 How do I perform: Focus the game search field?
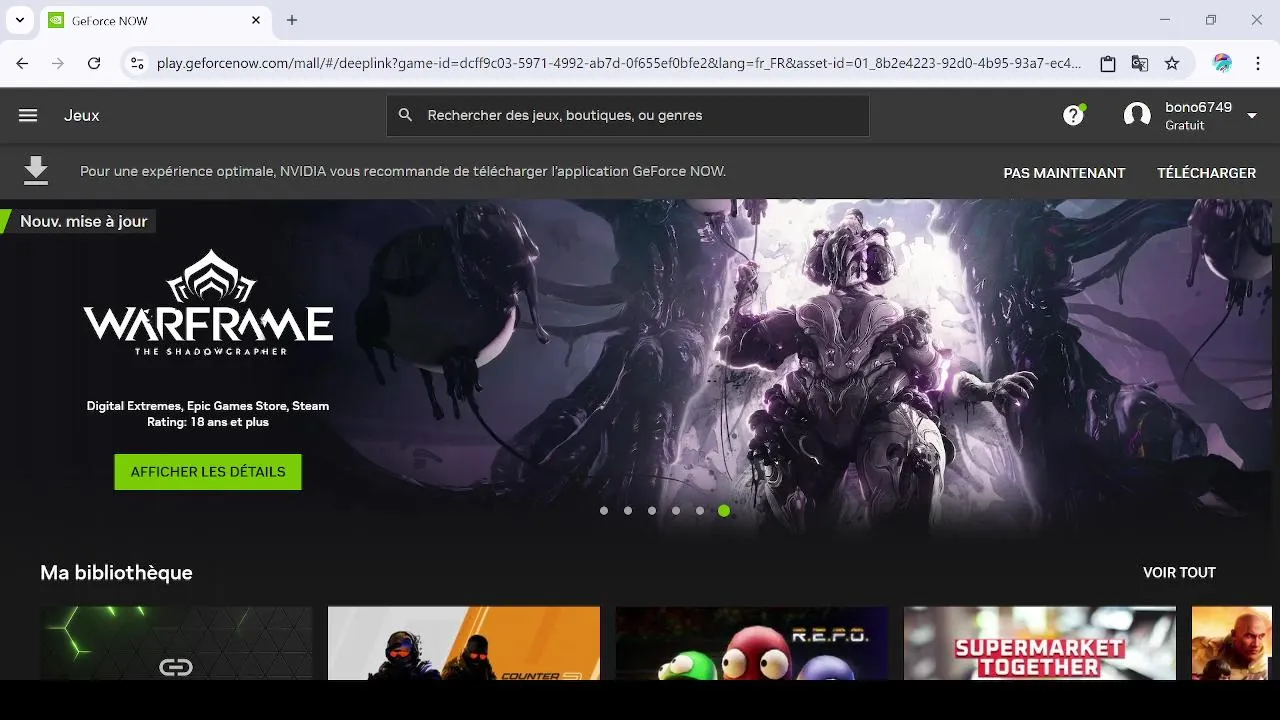pyautogui.click(x=628, y=115)
